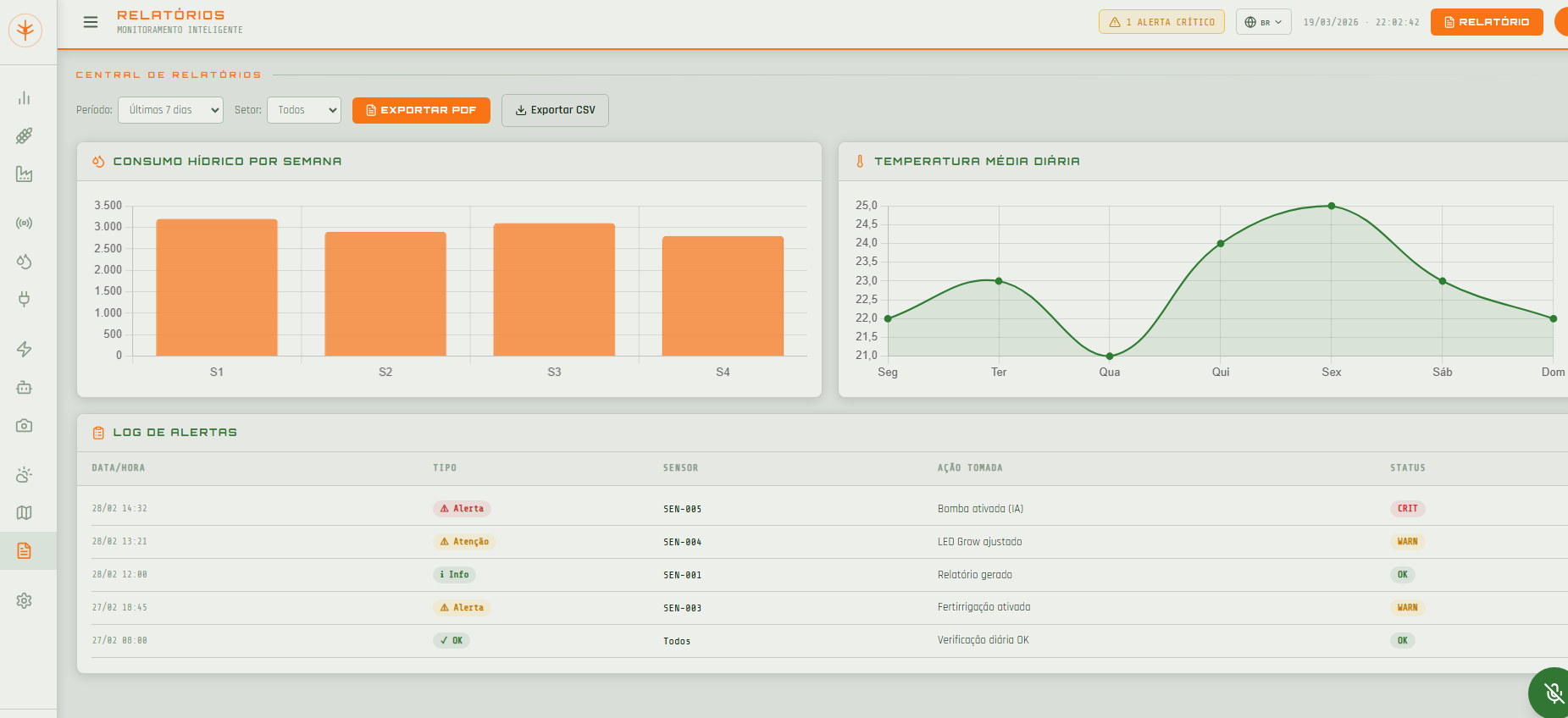Screen dimensions: 1568x718
Task: Click the SEN-003 sensor cell
Action: pyautogui.click(x=682, y=608)
